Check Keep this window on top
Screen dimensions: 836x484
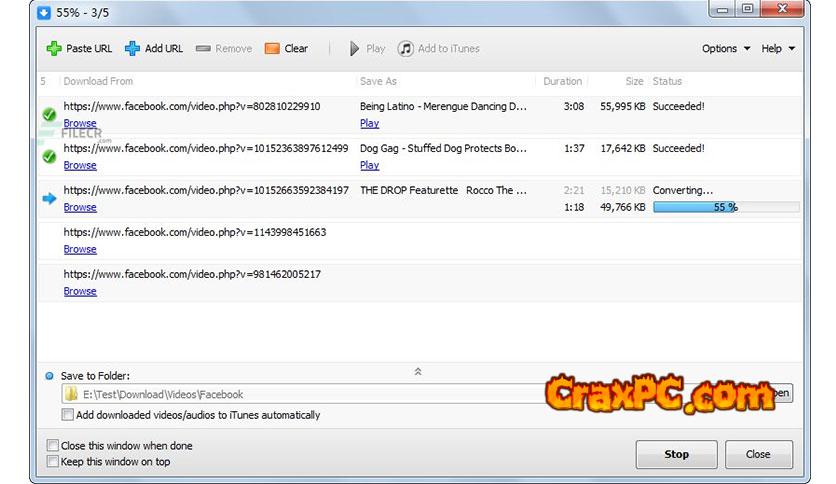click(53, 461)
